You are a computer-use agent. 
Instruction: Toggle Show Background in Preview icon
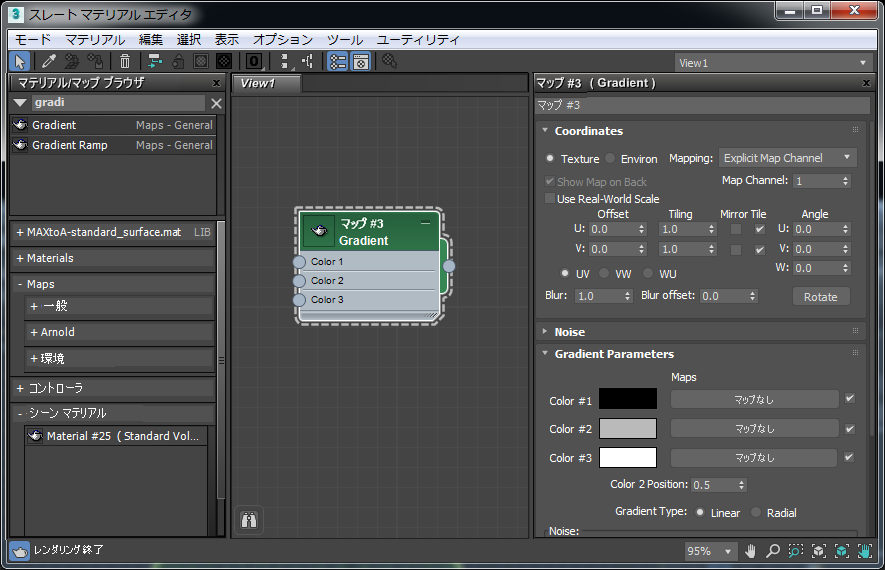224,61
